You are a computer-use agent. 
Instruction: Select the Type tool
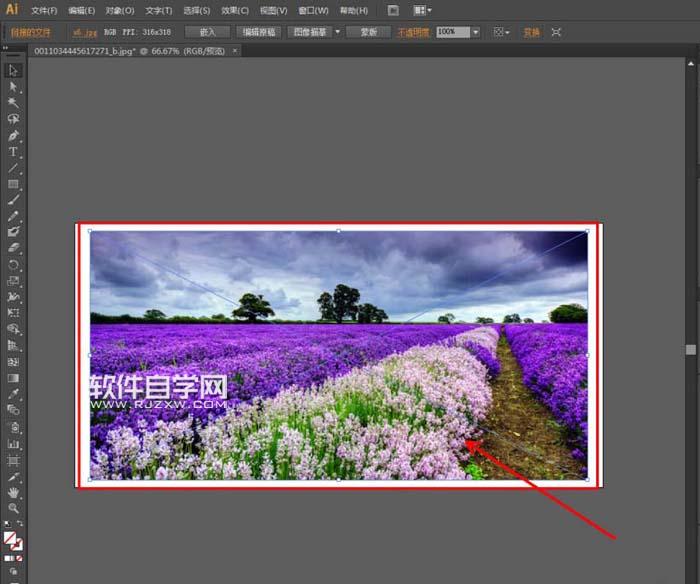13,152
